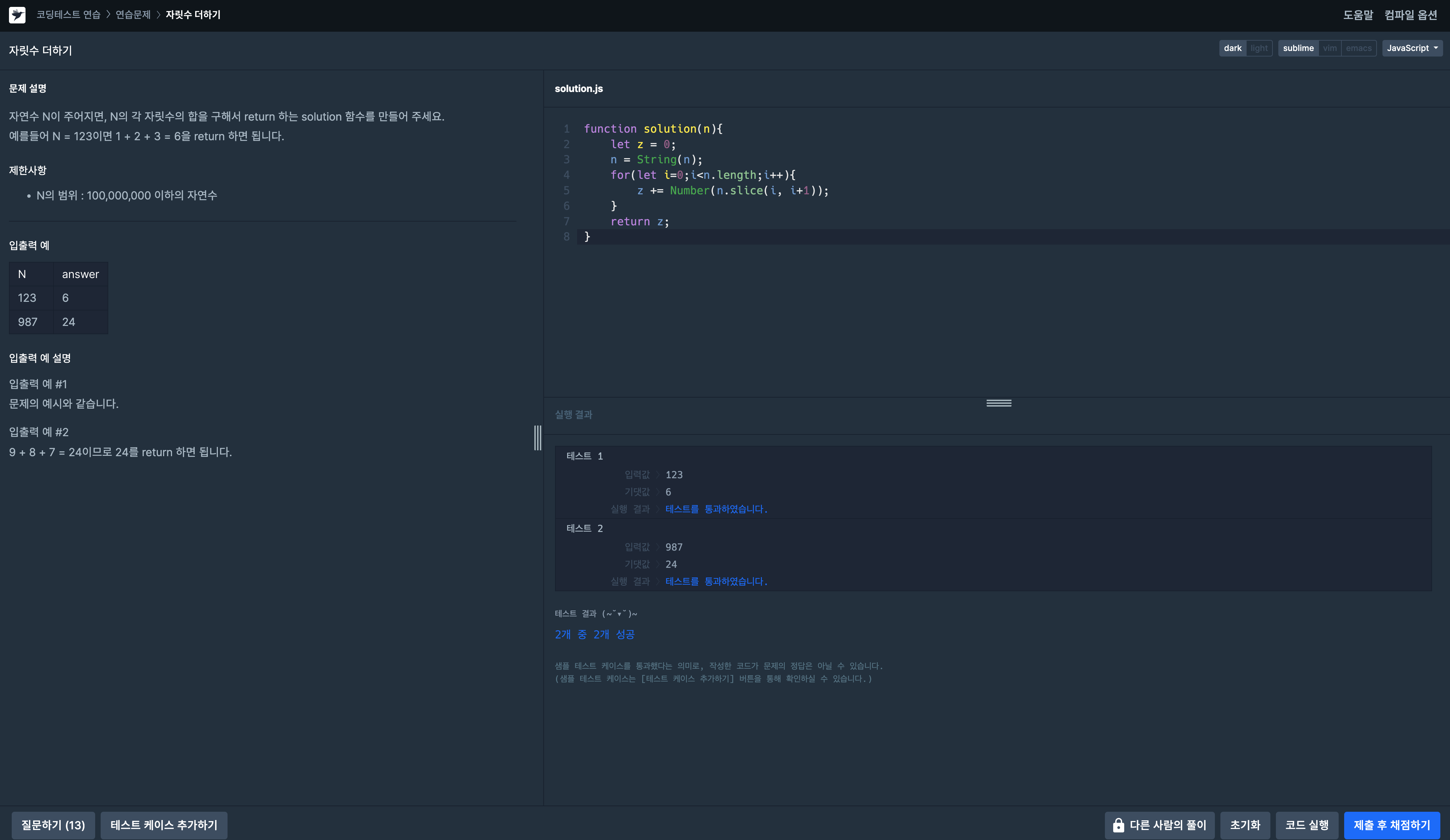
Task: Select emacs key binding mode
Action: [x=1359, y=48]
